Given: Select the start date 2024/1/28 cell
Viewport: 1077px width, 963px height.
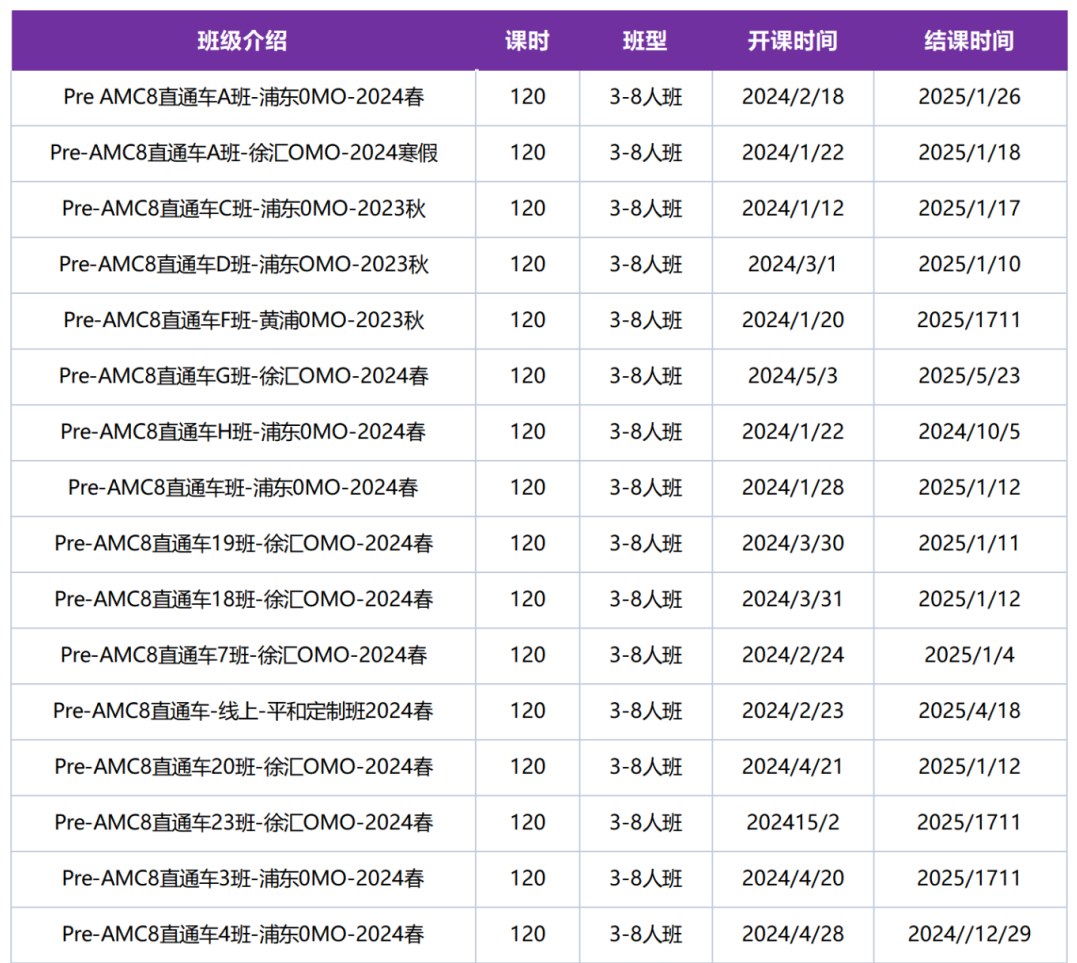Looking at the screenshot, I should [x=793, y=487].
